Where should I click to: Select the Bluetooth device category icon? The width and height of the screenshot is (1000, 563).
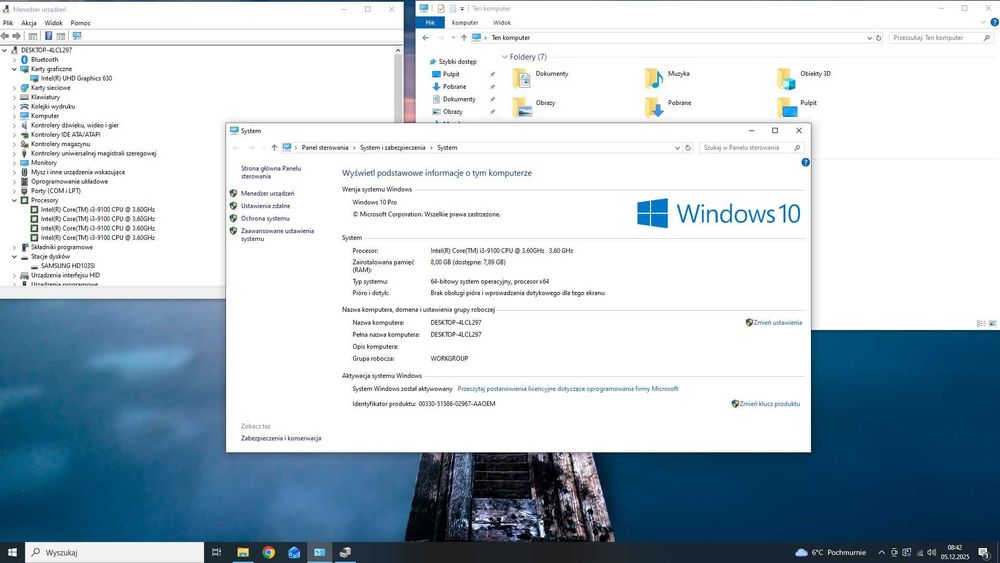pyautogui.click(x=24, y=59)
